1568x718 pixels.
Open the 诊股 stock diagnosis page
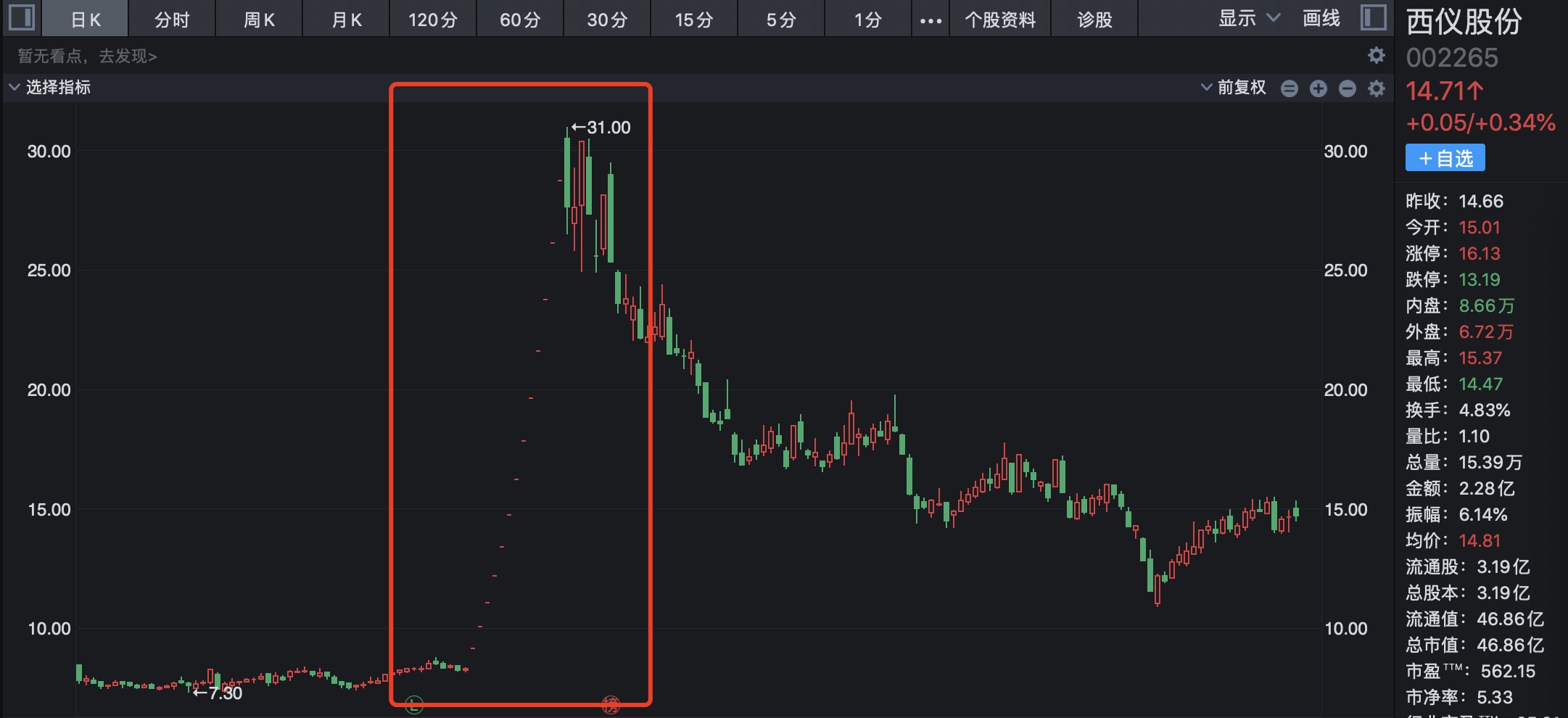point(1094,20)
